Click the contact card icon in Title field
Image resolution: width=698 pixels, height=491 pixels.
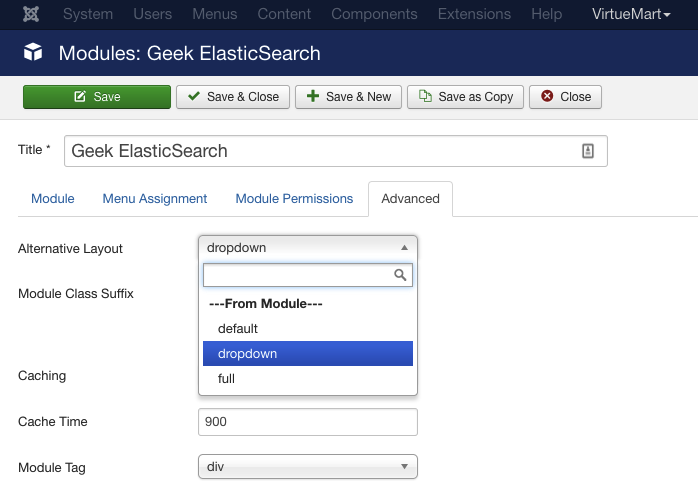588,151
